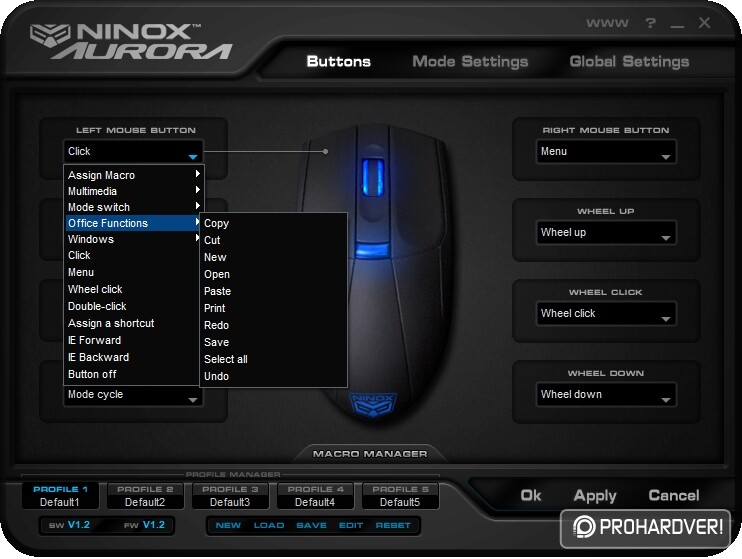Click the Ninox Aurora logo
Image resolution: width=742 pixels, height=559 pixels.
(x=131, y=42)
